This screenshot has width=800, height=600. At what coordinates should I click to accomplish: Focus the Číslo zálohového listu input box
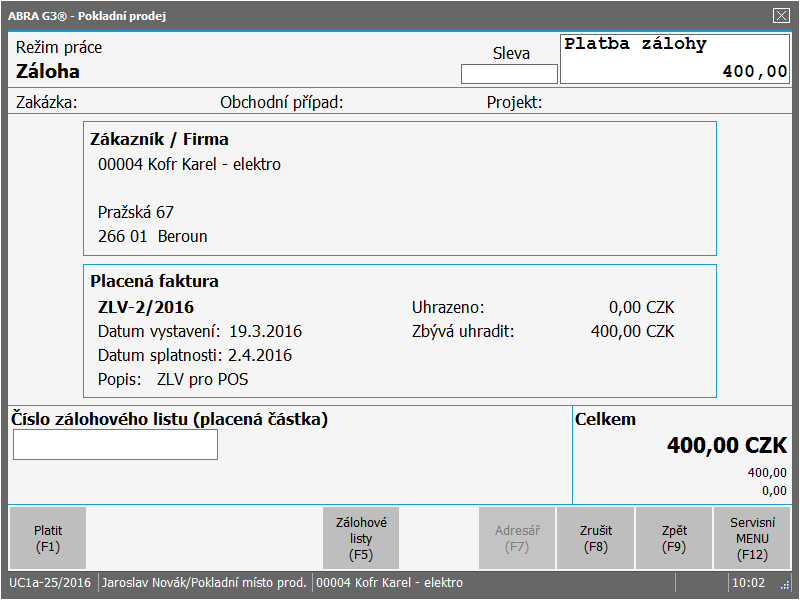(115, 445)
